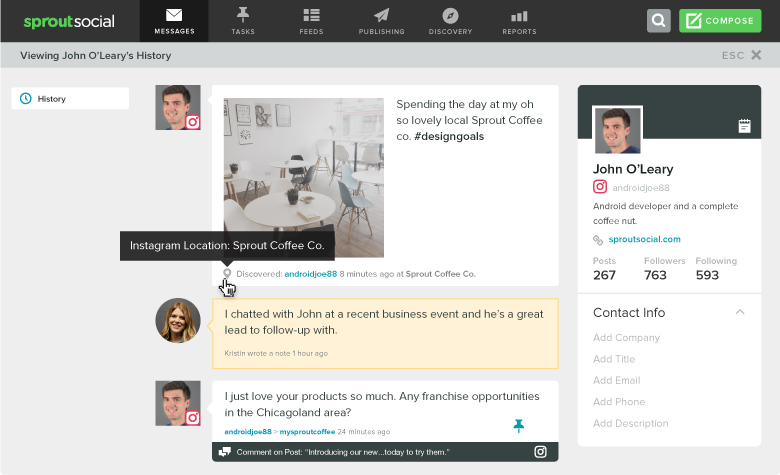Click John's avatar on the coffee shop post
Viewport: 780px width, 475px height.
178,107
